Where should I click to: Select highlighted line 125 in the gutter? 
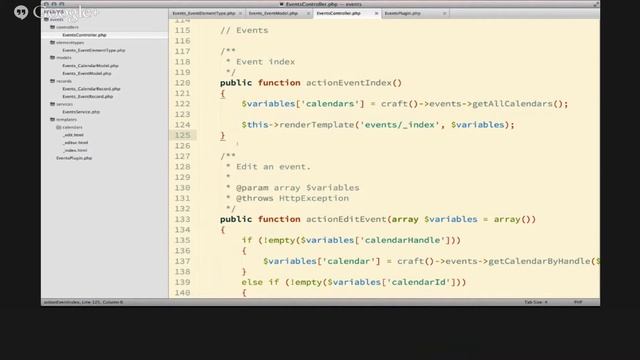pos(182,136)
